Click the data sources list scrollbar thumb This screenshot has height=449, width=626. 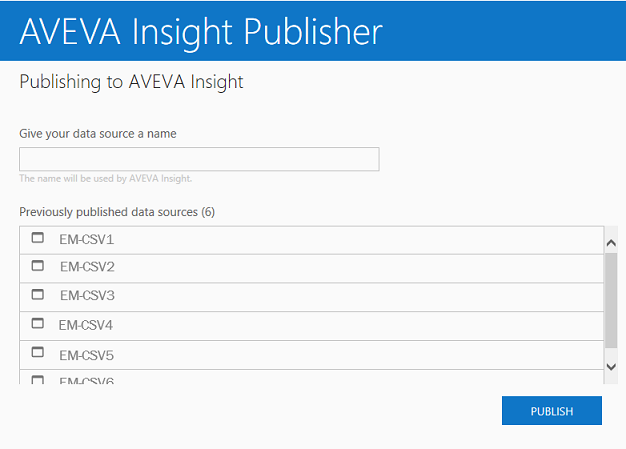click(611, 298)
